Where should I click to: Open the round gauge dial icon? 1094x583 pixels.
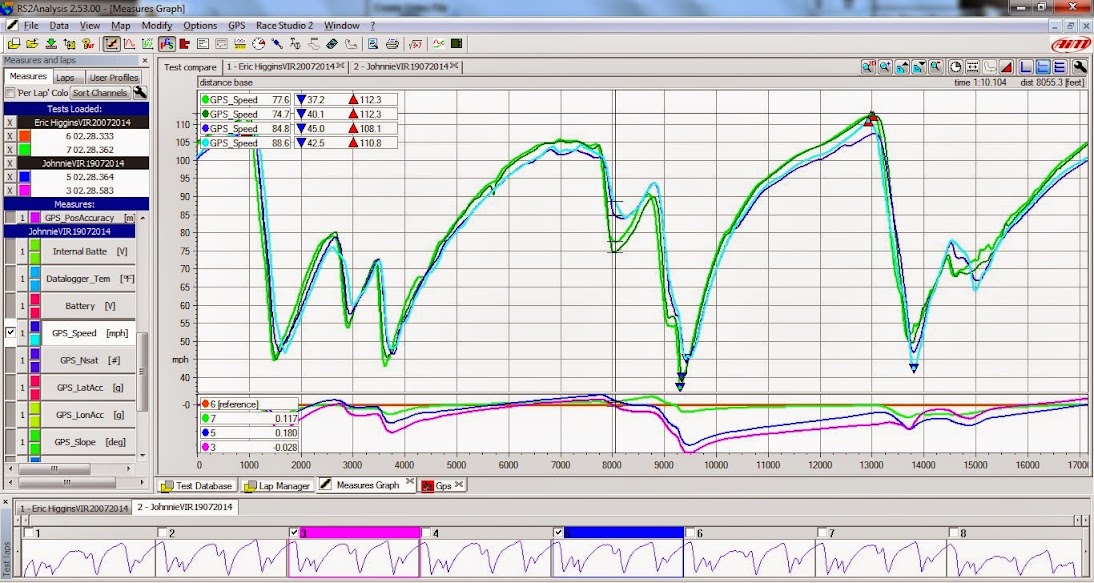258,44
